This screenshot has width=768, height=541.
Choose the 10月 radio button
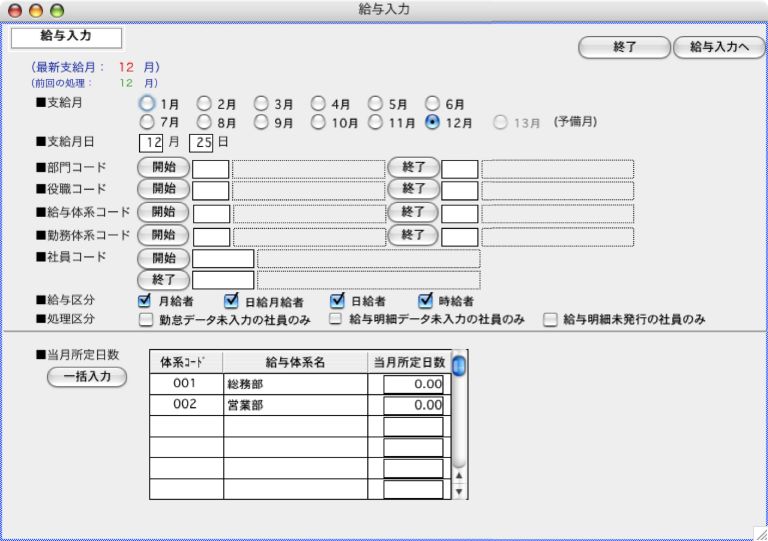[x=318, y=122]
